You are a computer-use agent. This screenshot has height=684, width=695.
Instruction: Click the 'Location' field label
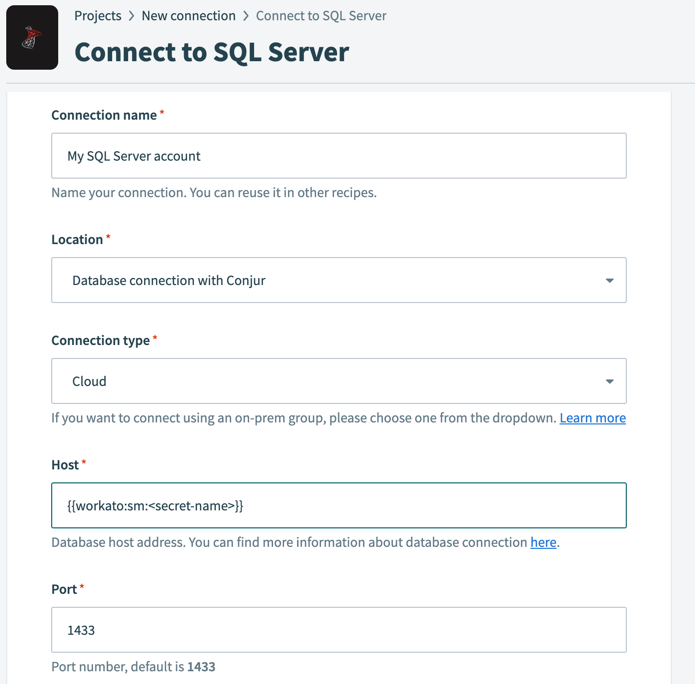[77, 240]
